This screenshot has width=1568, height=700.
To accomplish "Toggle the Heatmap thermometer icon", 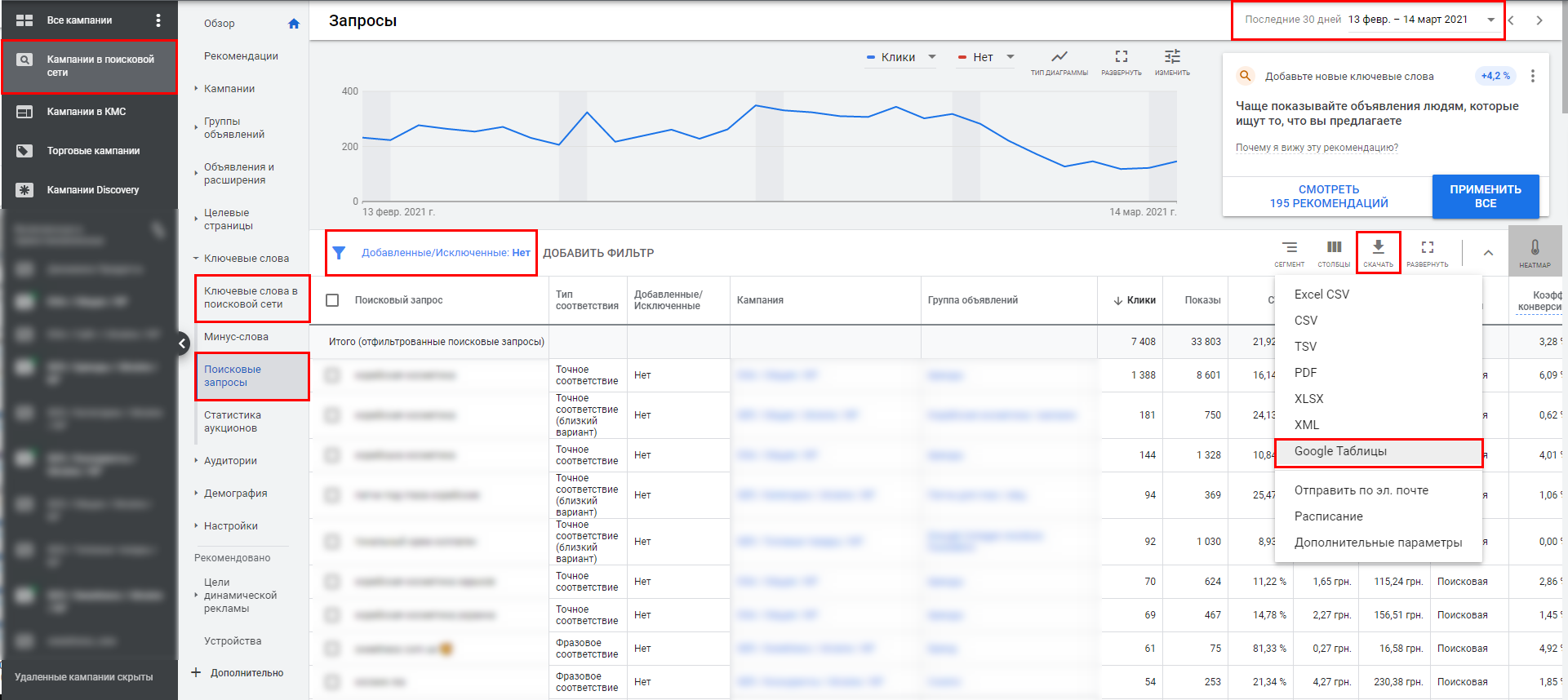I will point(1535,247).
